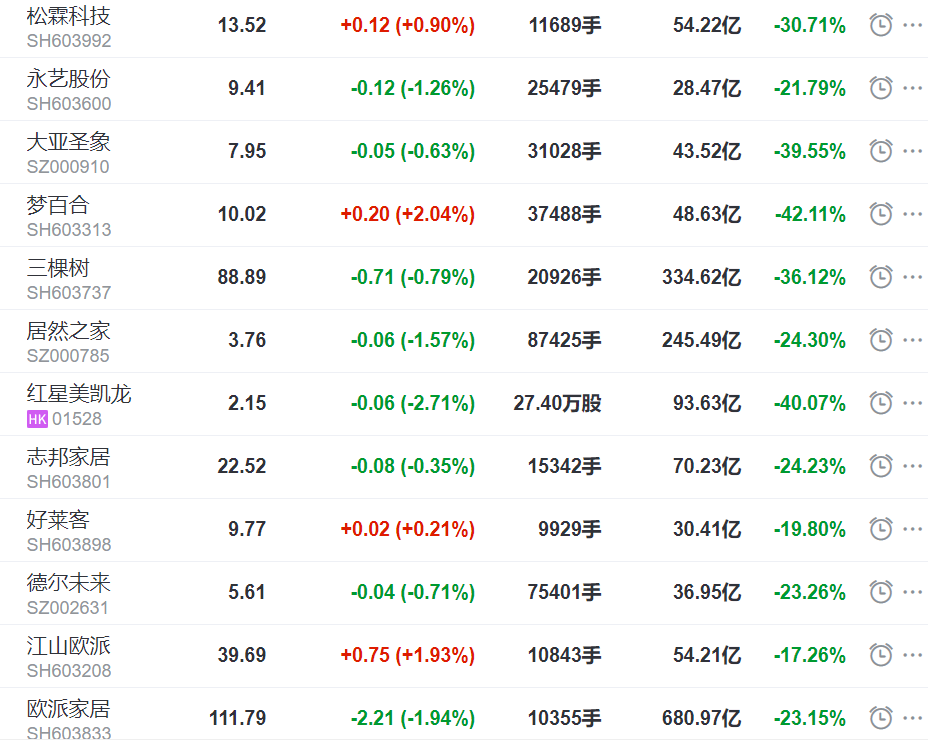Click stock code SH603737

pos(69,293)
